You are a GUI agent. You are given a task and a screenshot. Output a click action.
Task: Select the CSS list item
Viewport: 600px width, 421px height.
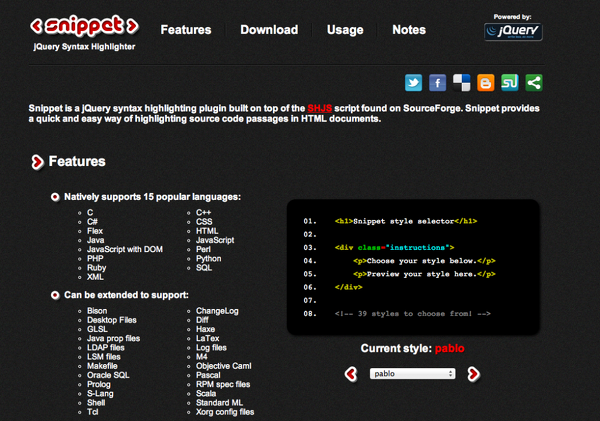pyautogui.click(x=204, y=222)
